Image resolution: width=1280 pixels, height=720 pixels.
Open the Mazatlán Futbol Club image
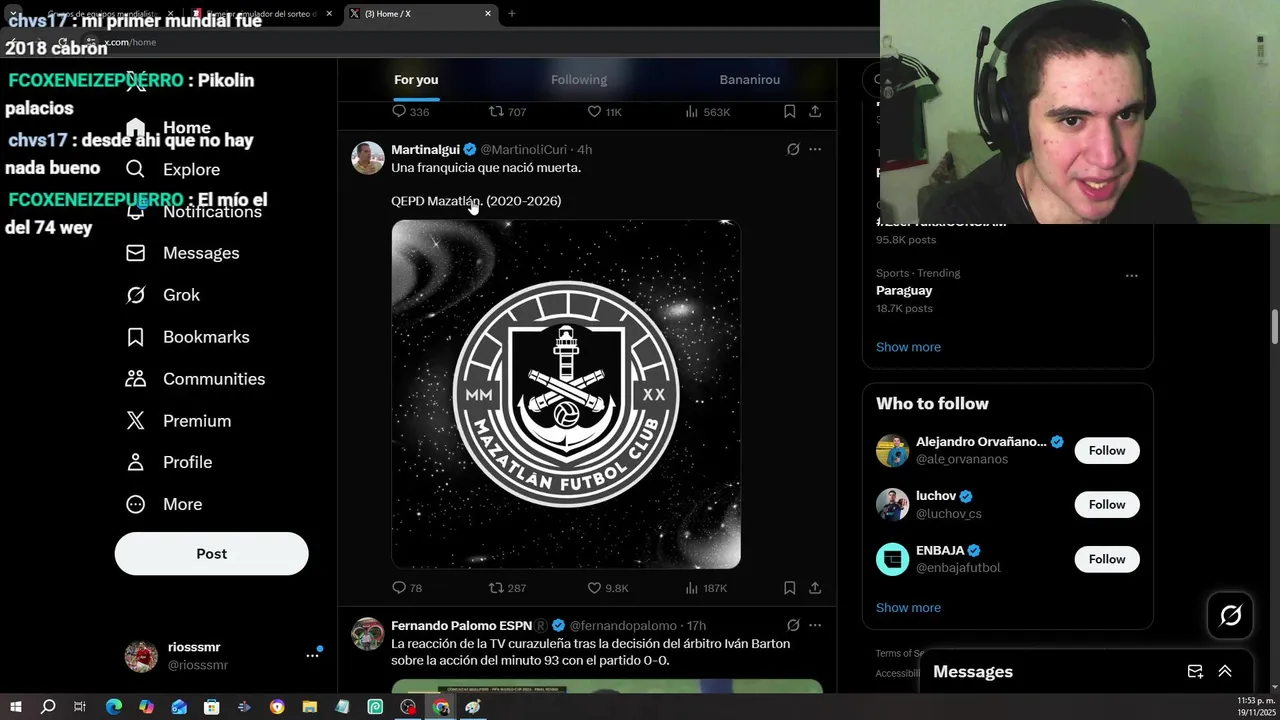(x=566, y=394)
